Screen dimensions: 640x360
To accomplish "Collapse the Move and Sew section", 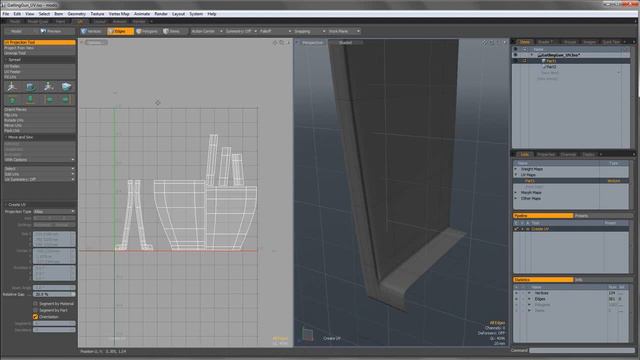I will click(6, 137).
